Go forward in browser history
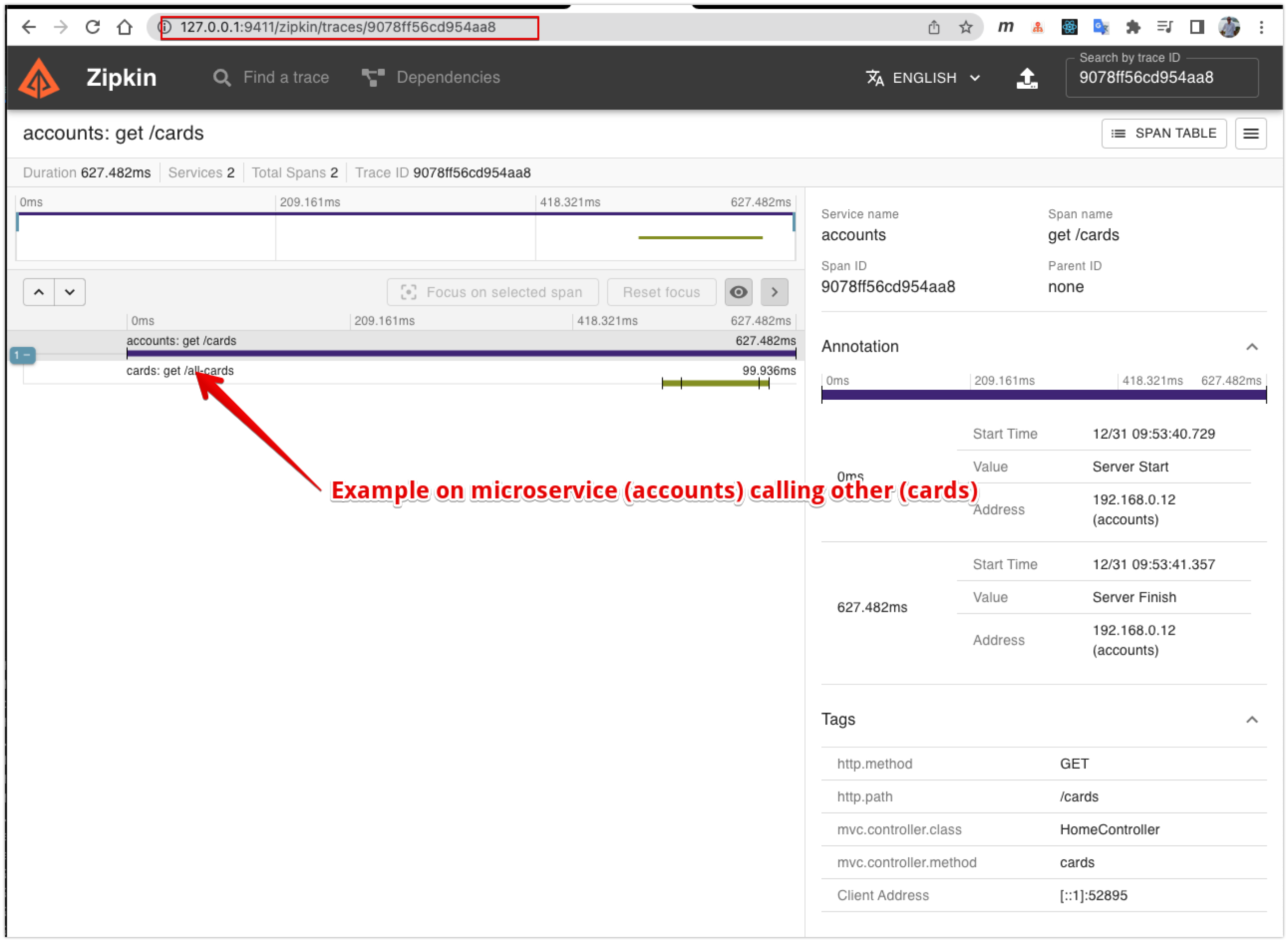Image resolution: width=1288 pixels, height=942 pixels. point(60,27)
